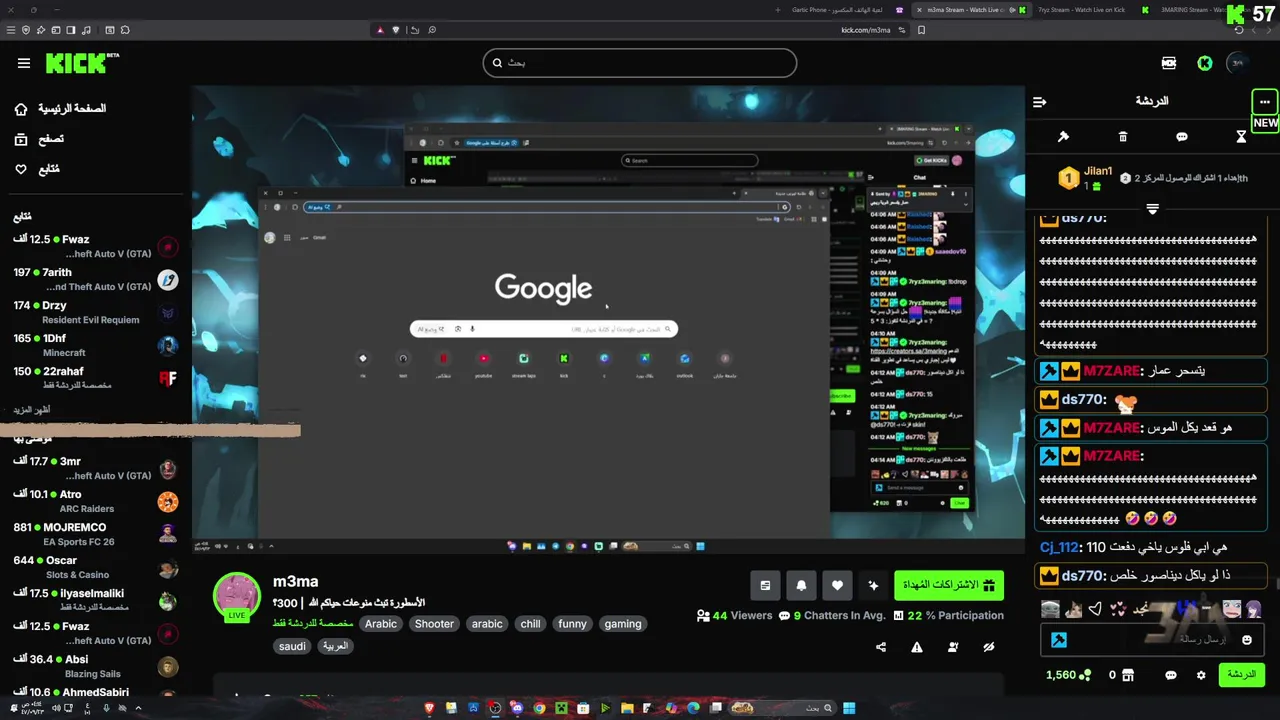
Task: Select the m3ma Stream browser tab
Action: coord(967,10)
